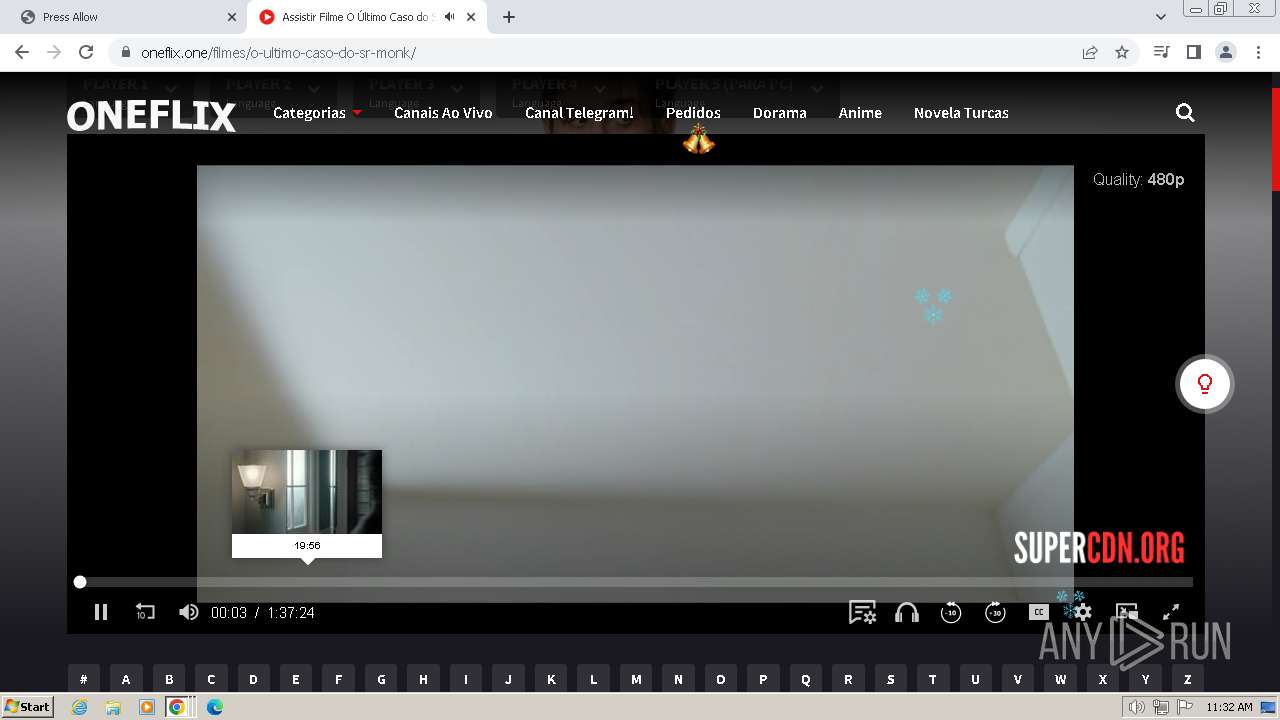Open the Pedidos menu item
Viewport: 1280px width, 720px height.
point(693,113)
